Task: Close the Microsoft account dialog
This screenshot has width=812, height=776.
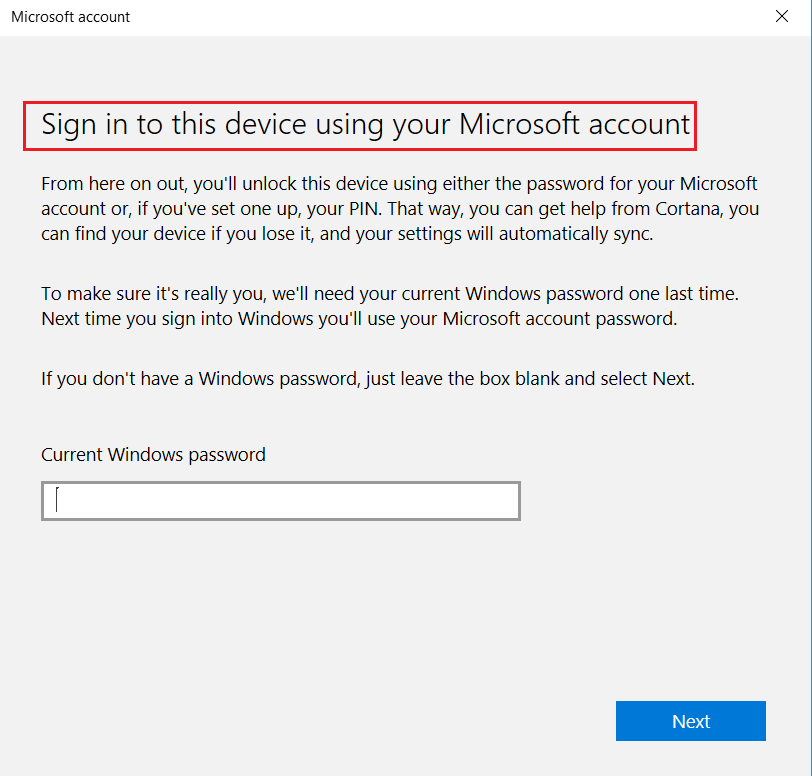Action: click(781, 17)
